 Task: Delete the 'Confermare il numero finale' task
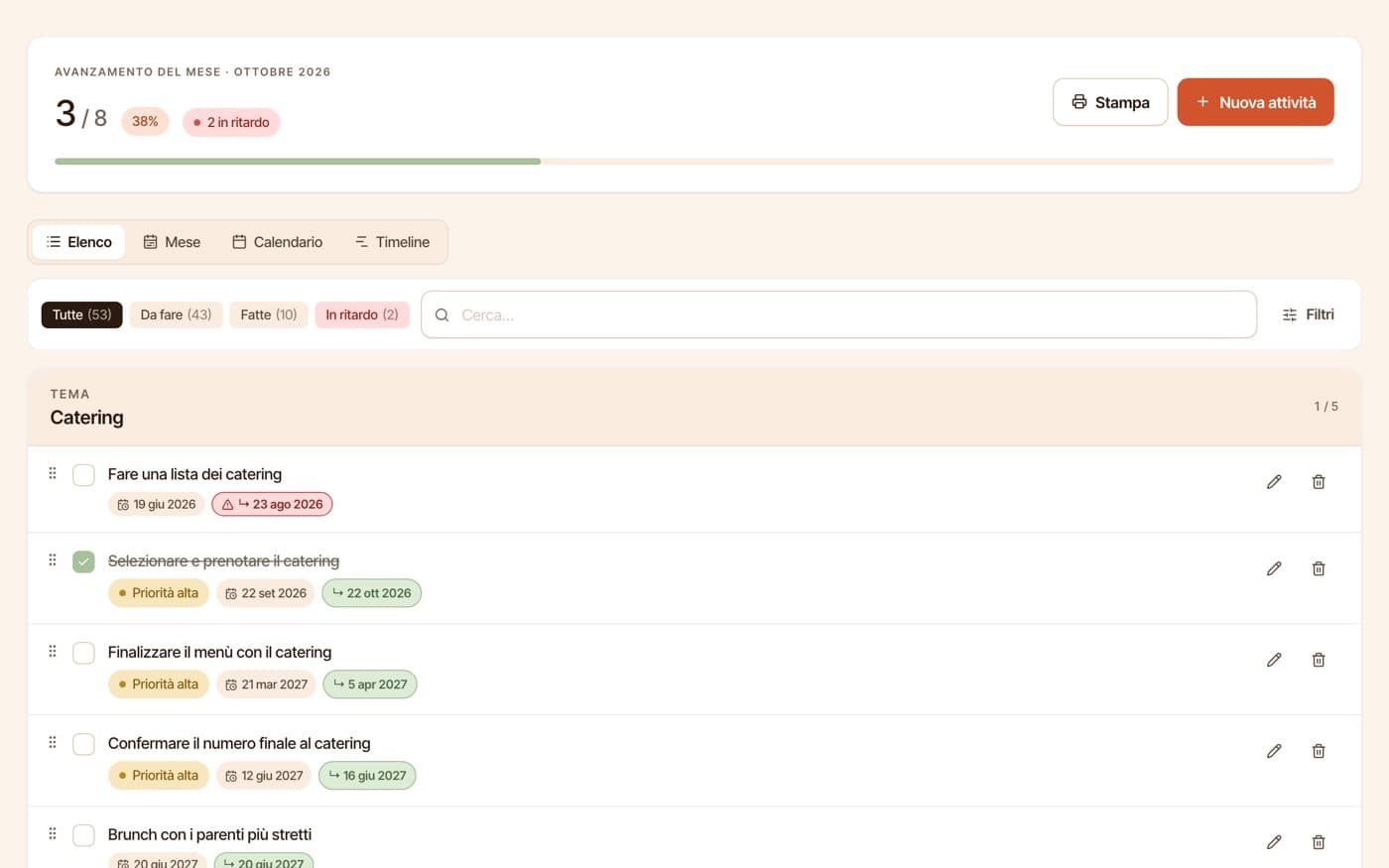(1319, 752)
